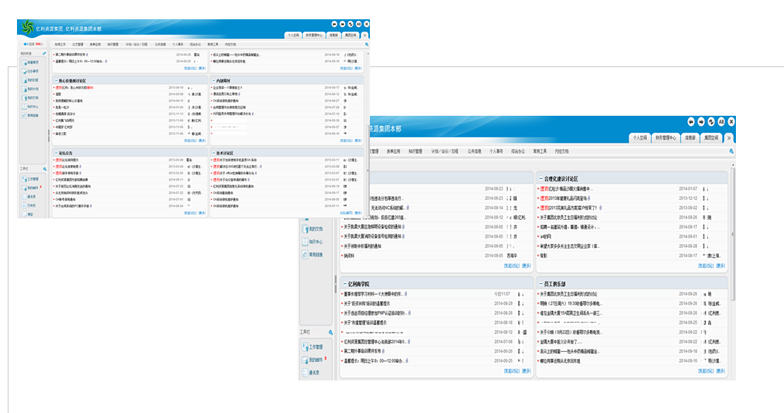Click 更多 link under 核心价值观讨论区 panel
Viewport: 784px width, 413px height.
202,141
